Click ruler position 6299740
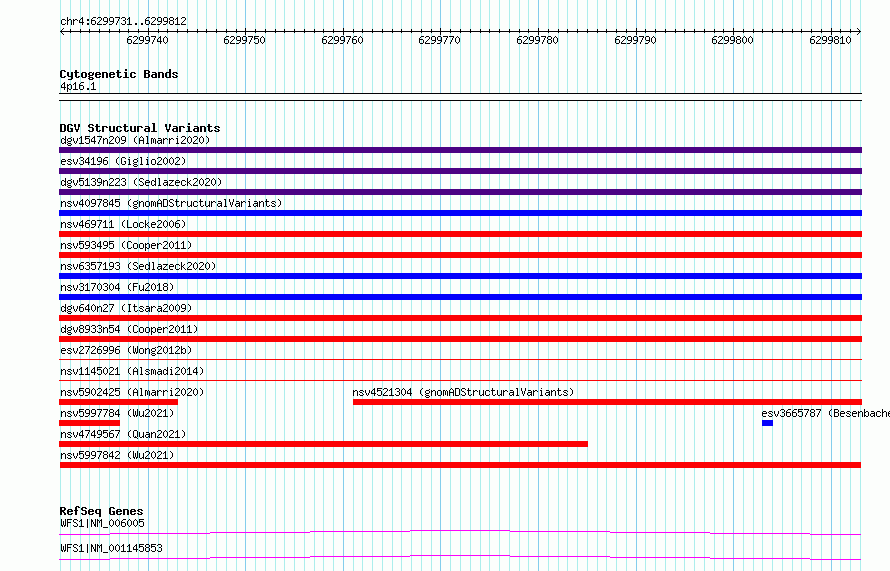This screenshot has height=571, width=890. click(148, 40)
